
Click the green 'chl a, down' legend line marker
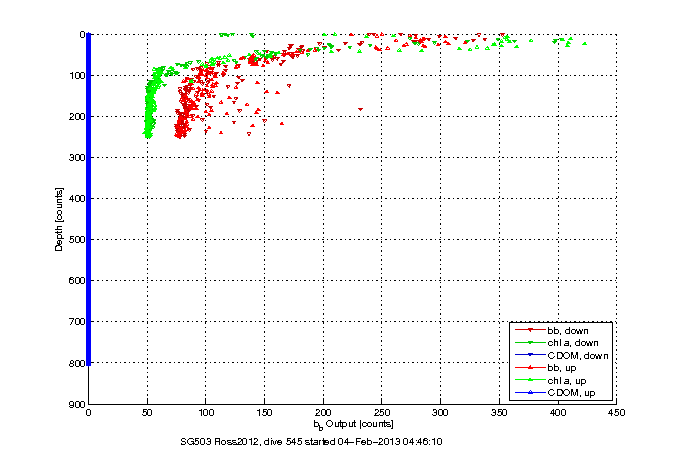(530, 343)
